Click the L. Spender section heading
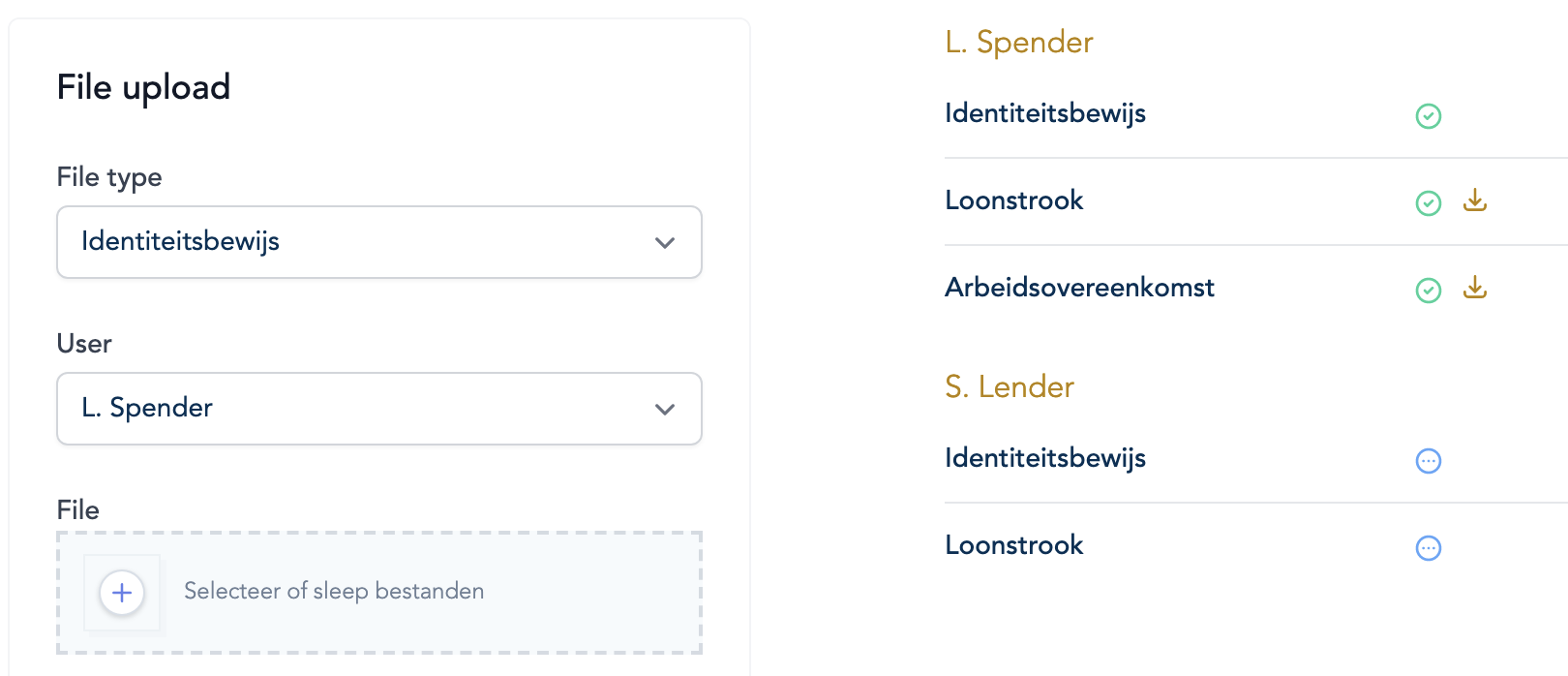This screenshot has height=676, width=1568. [x=1019, y=43]
